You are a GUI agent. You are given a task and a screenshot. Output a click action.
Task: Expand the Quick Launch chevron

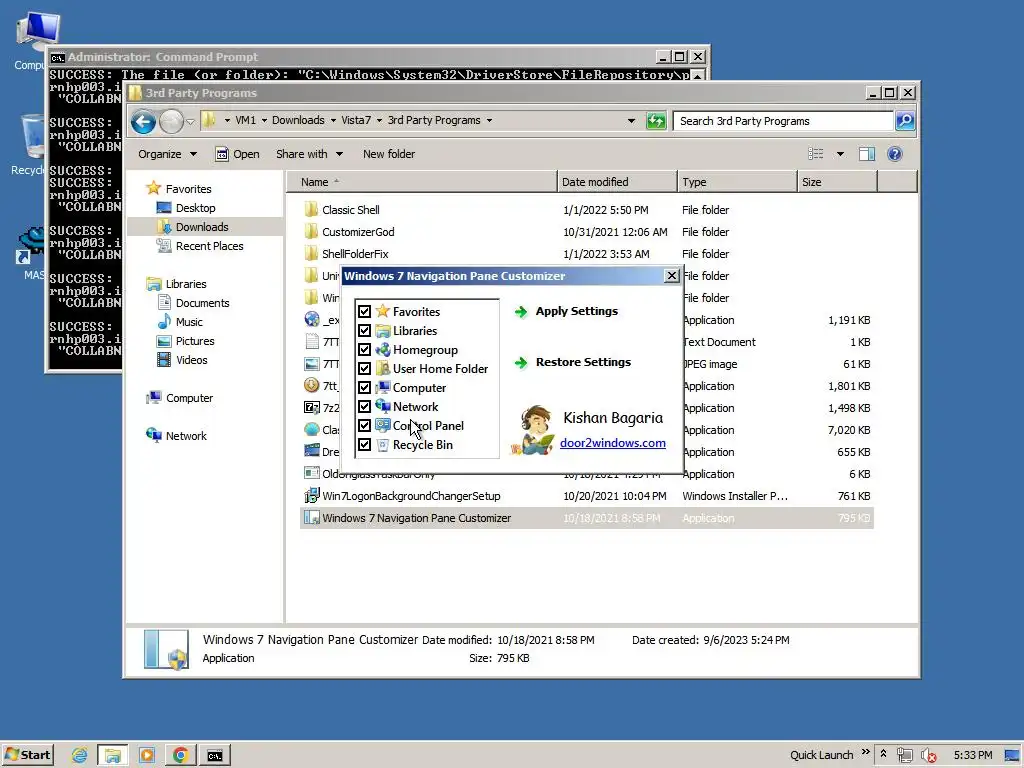pyautogui.click(x=865, y=752)
